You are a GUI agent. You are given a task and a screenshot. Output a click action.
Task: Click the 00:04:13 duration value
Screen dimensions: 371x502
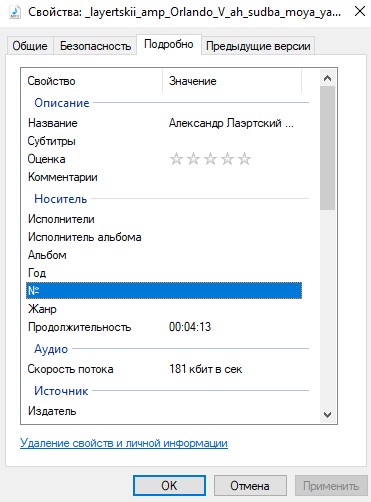190,327
